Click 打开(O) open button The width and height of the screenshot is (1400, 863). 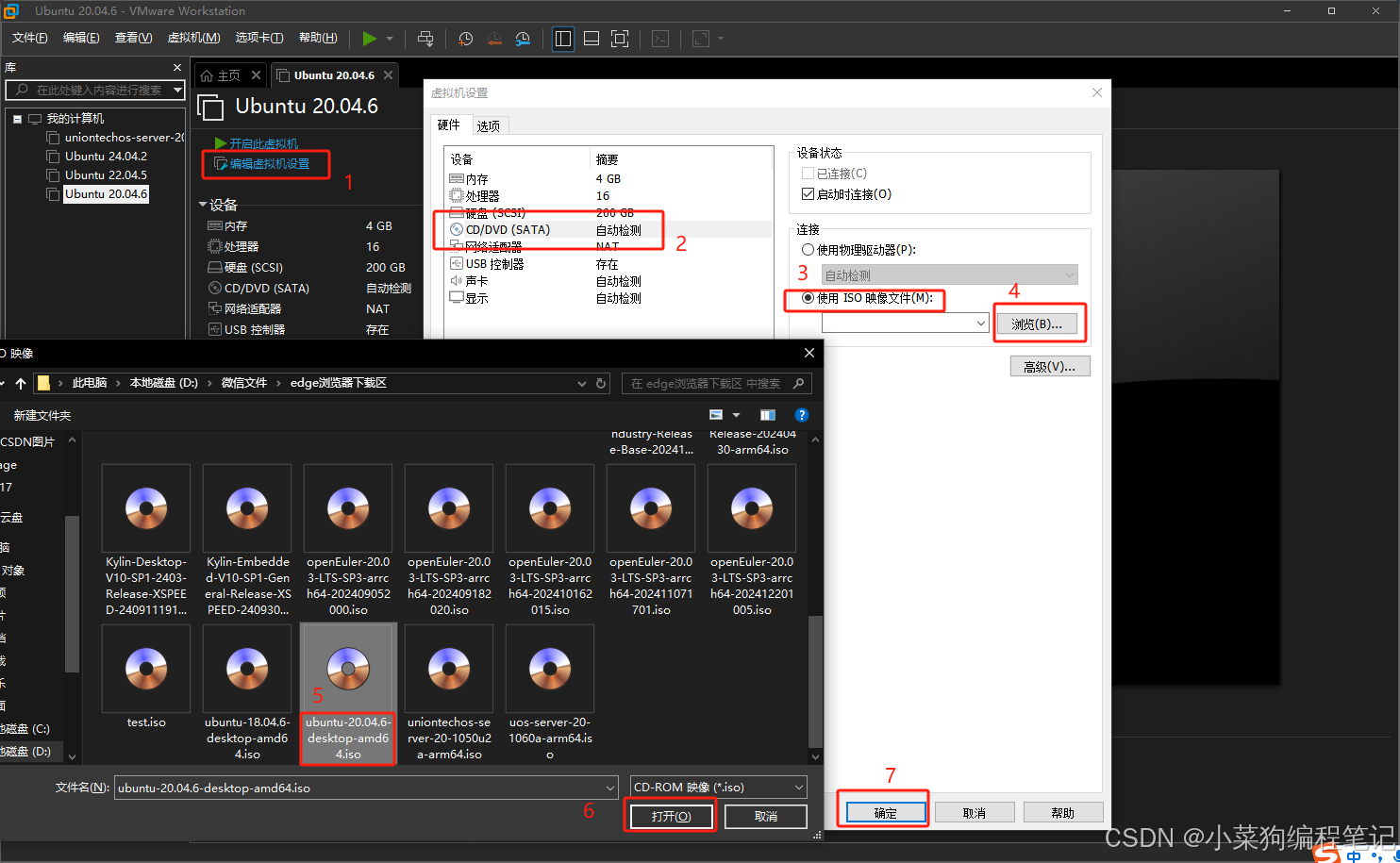click(671, 816)
